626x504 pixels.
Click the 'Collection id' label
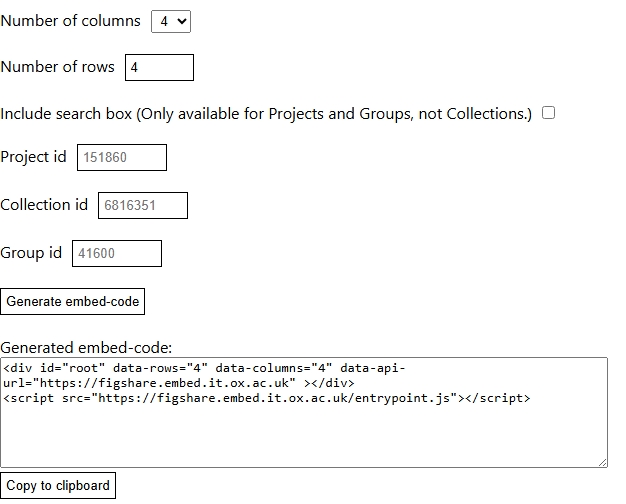[44, 205]
